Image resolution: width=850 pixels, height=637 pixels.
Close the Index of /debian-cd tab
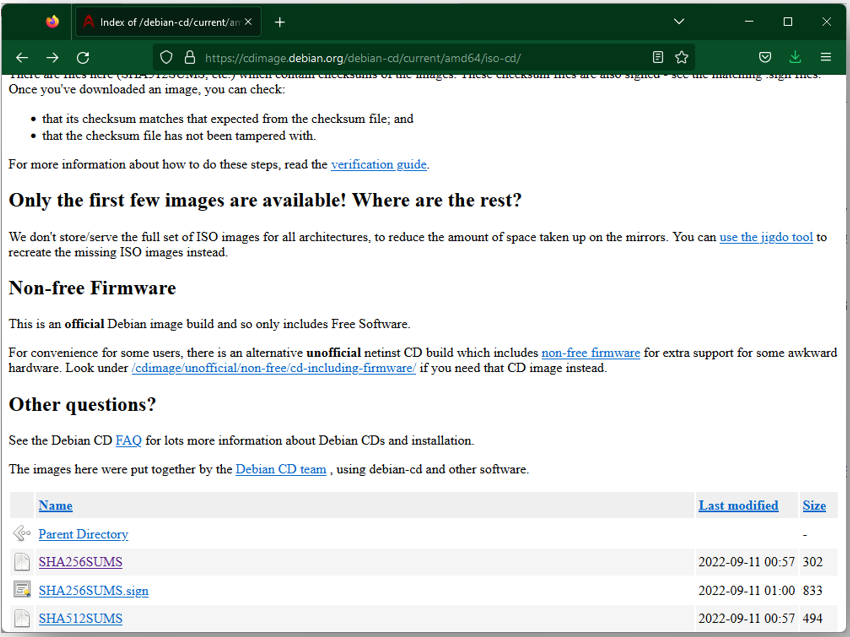tap(248, 22)
